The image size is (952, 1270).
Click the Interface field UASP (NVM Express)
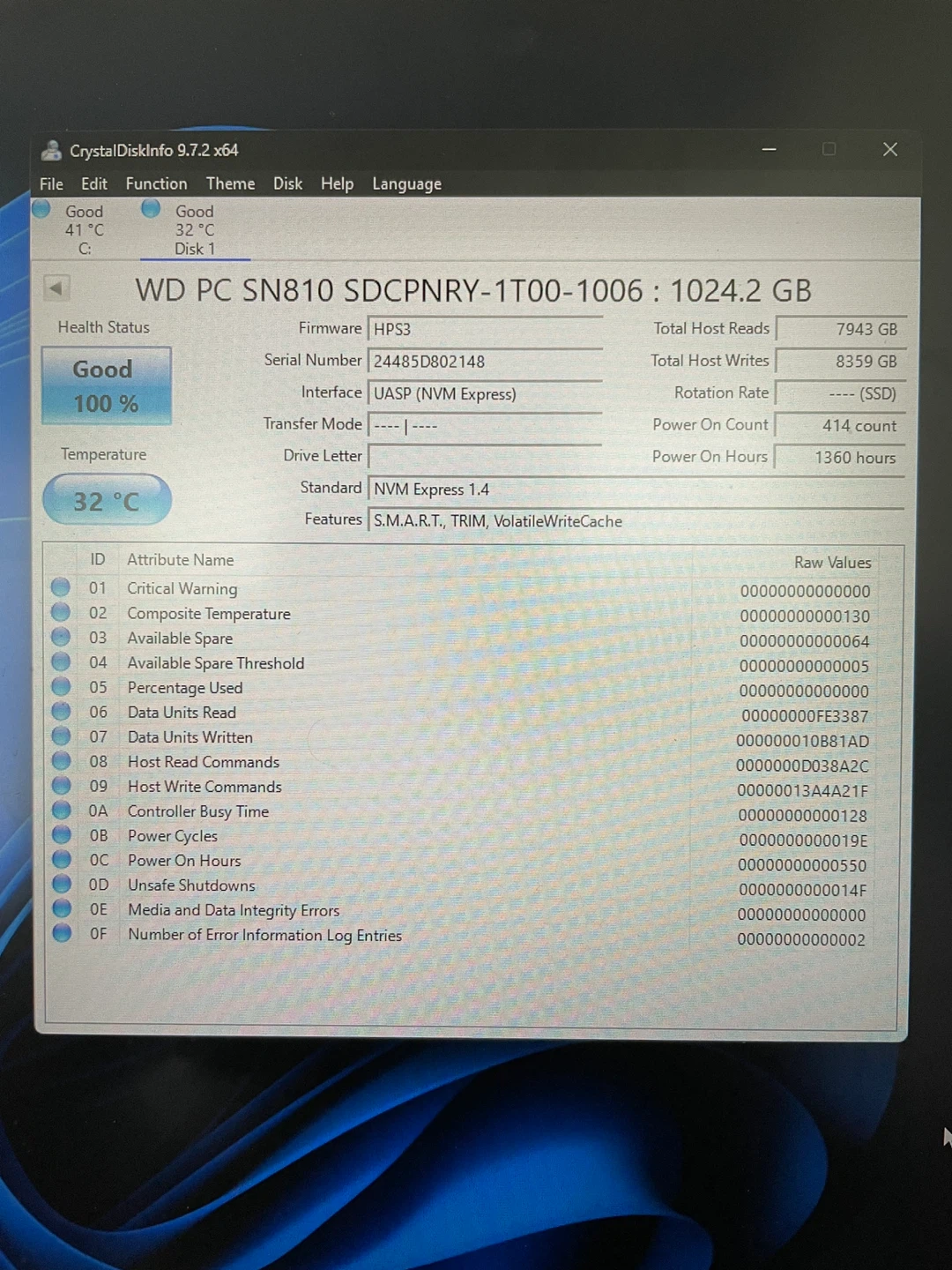tap(485, 393)
